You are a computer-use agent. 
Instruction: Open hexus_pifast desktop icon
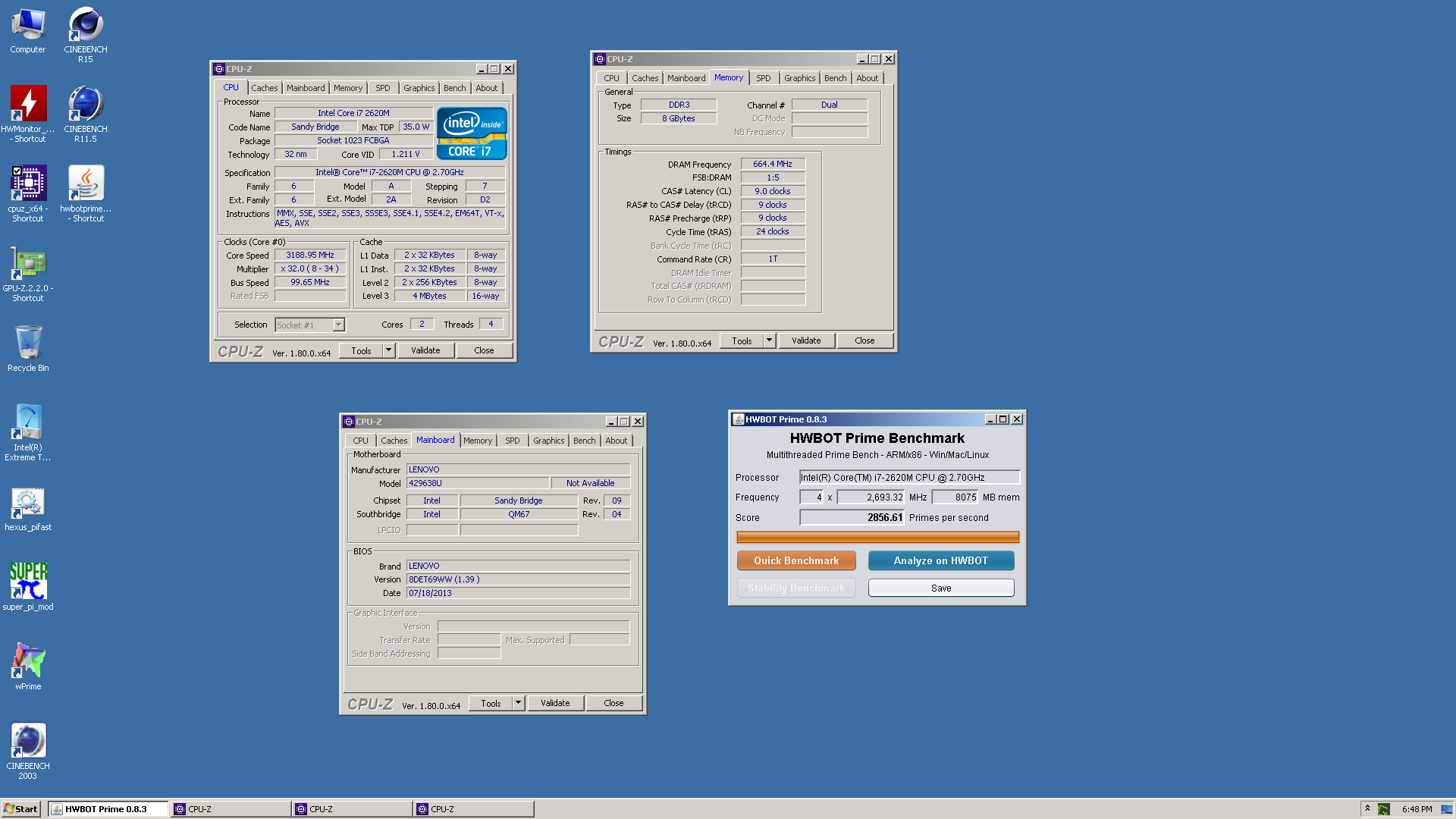tap(28, 509)
